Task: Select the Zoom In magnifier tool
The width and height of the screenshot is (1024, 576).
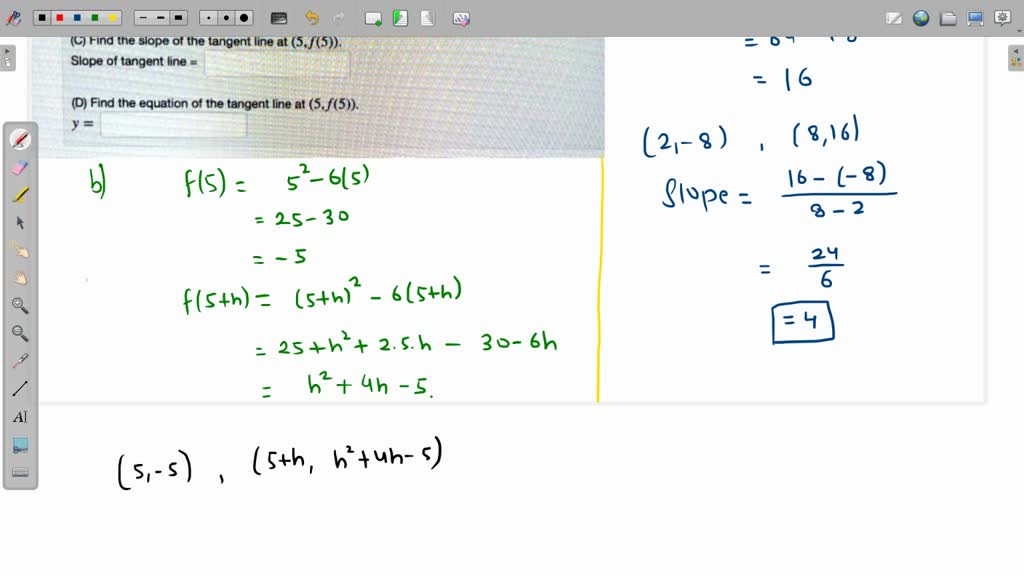Action: [x=20, y=307]
